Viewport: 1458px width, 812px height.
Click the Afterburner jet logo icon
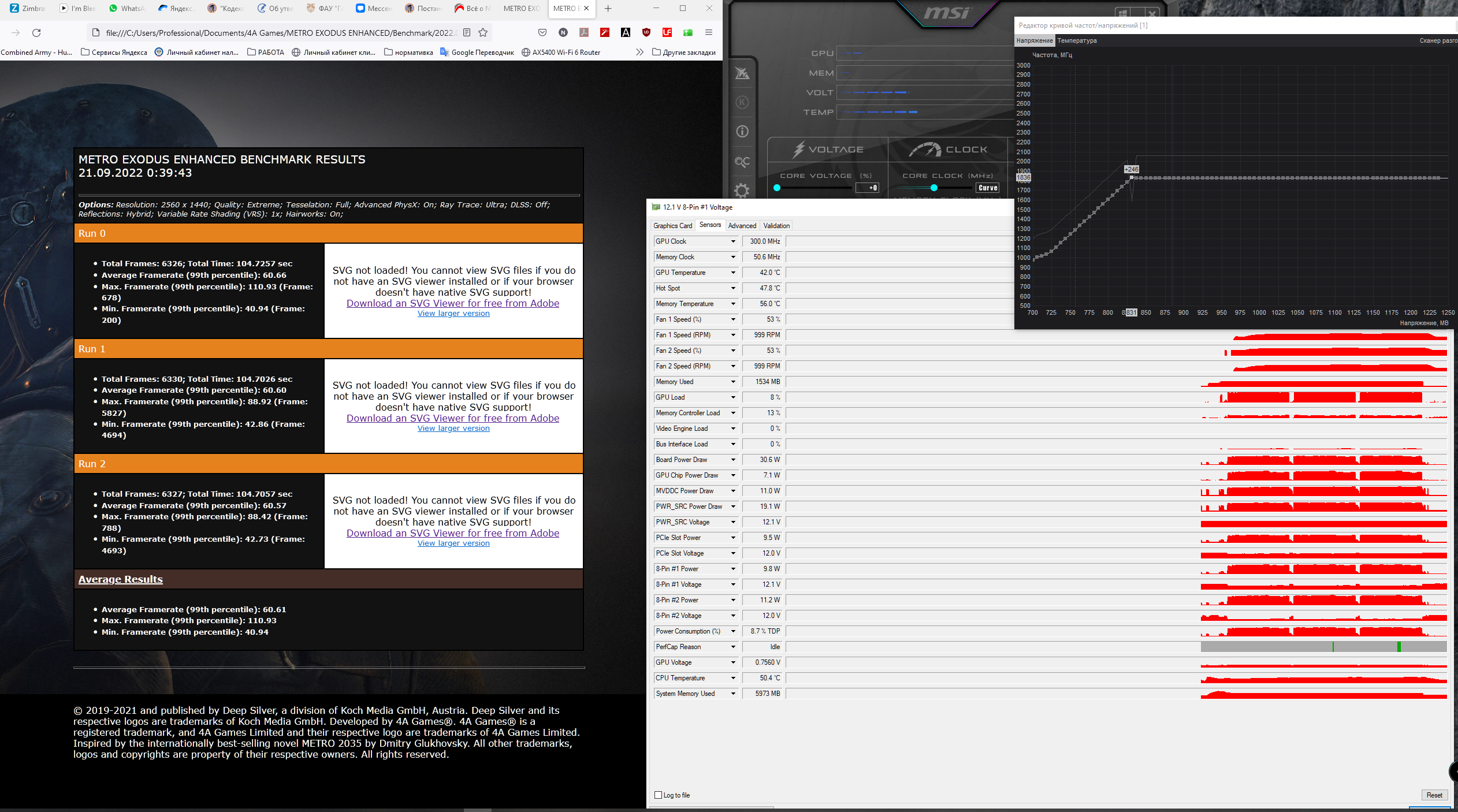[x=742, y=73]
